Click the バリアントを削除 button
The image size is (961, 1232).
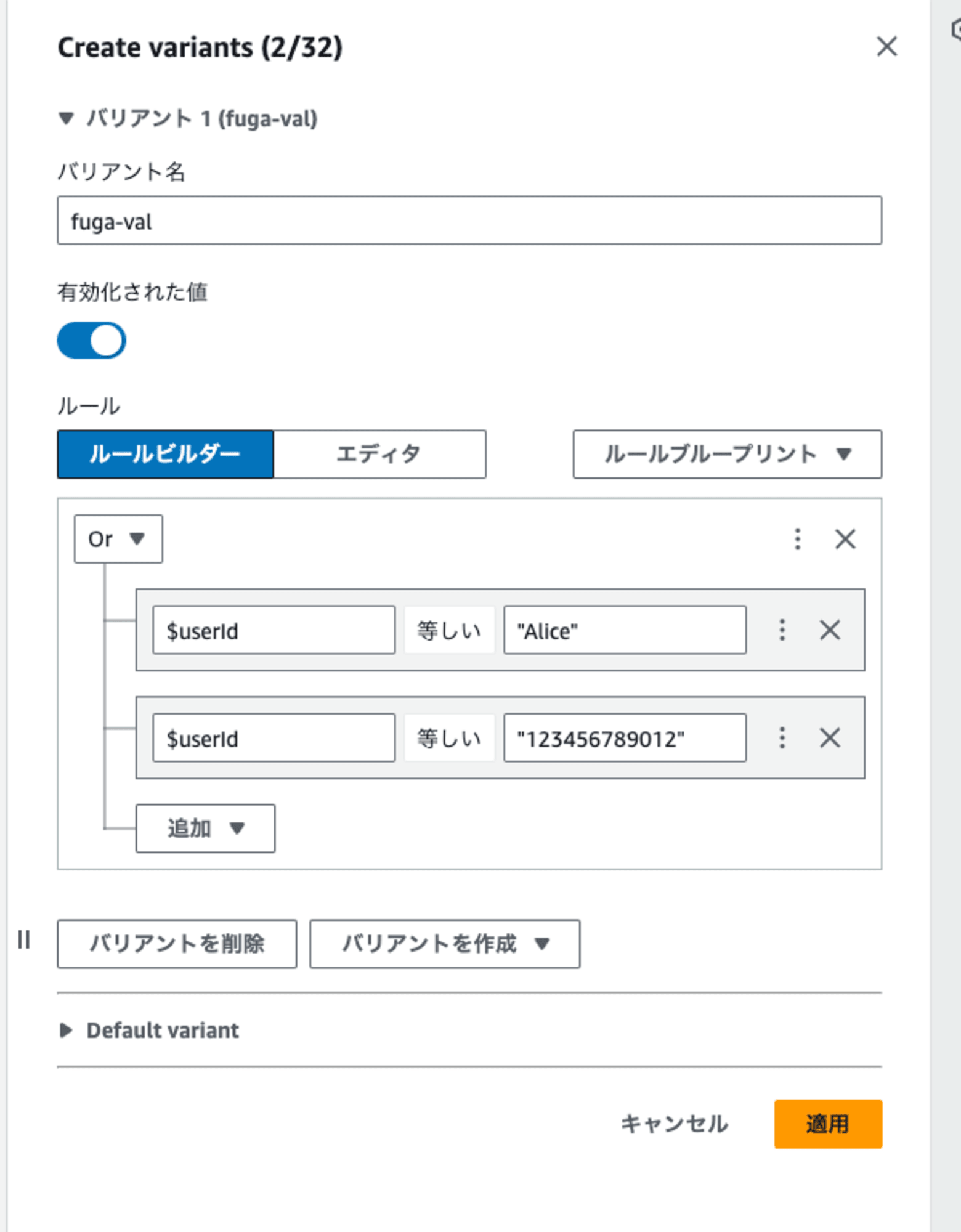pos(177,944)
